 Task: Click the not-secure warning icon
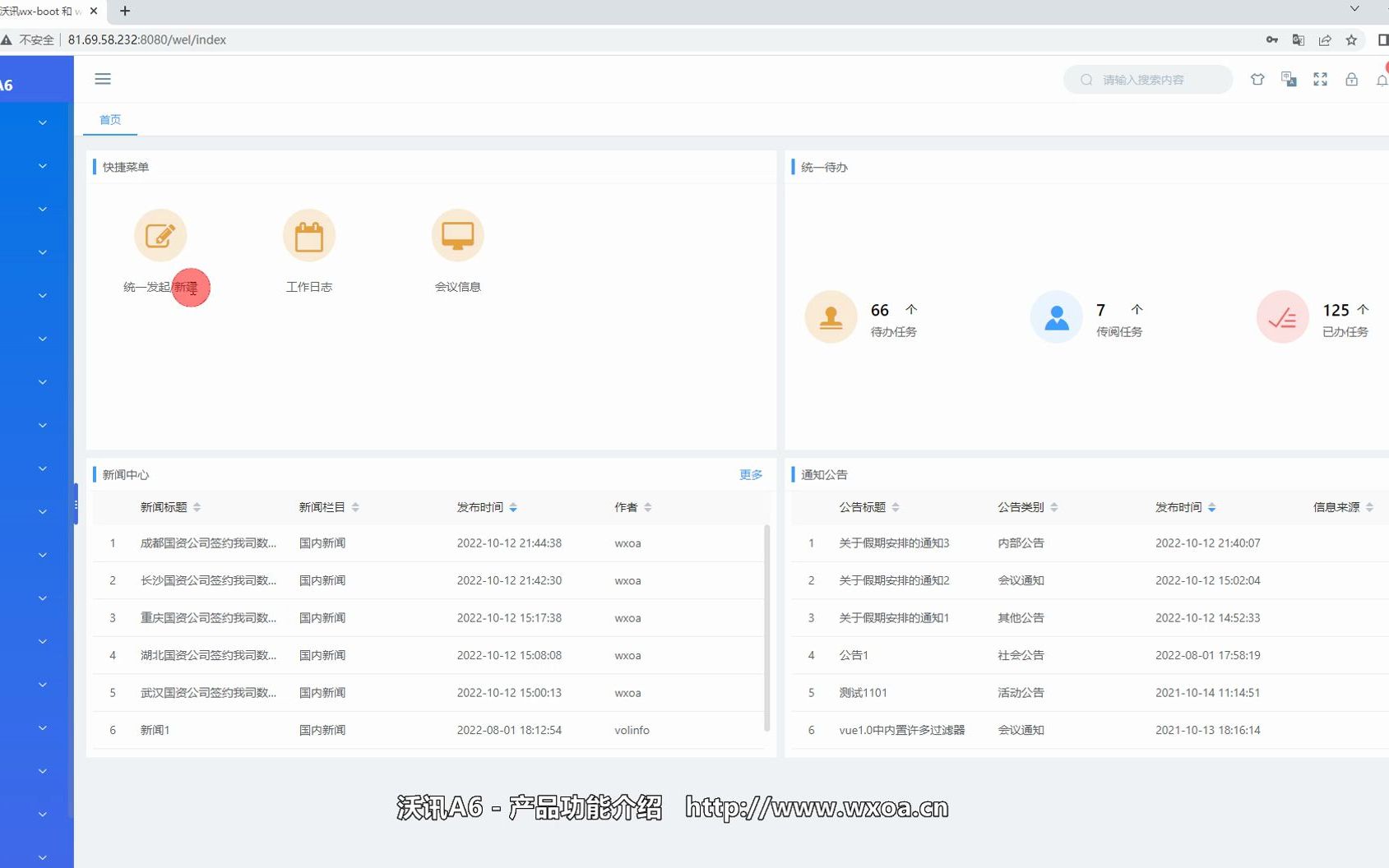7,39
